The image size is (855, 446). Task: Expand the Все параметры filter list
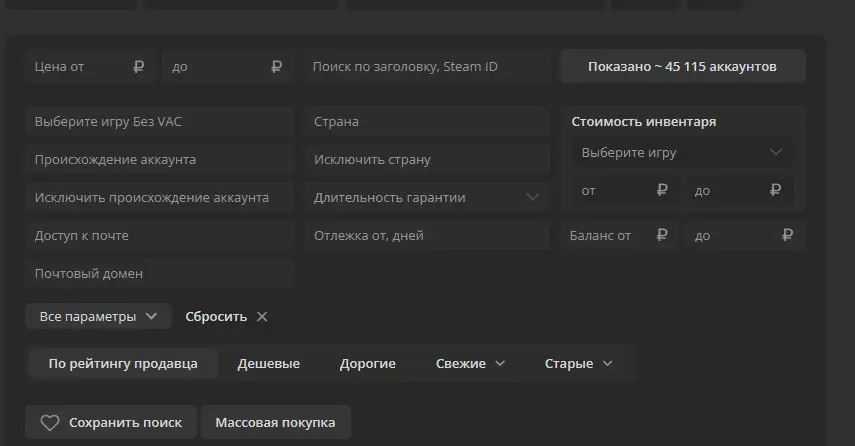pos(98,317)
